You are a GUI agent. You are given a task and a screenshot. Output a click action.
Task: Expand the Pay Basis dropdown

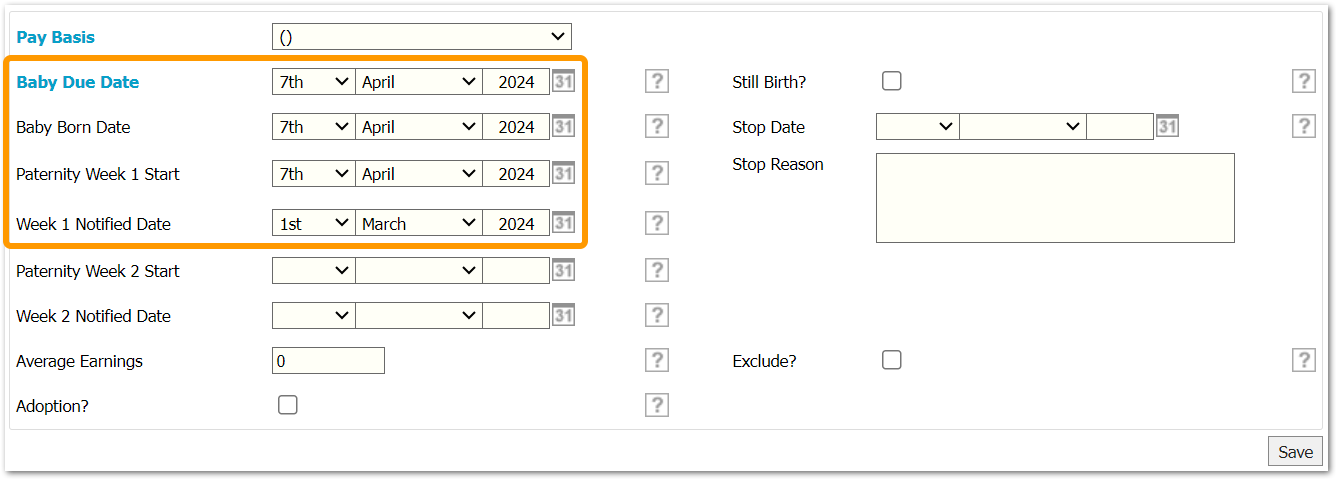421,37
